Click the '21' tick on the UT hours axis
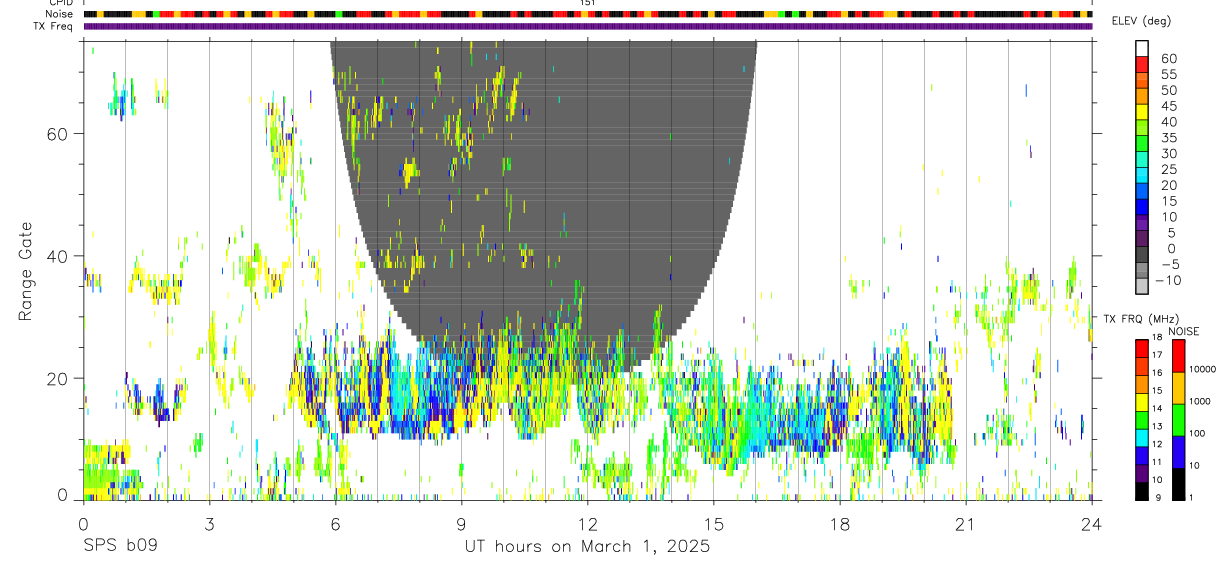 coord(966,523)
